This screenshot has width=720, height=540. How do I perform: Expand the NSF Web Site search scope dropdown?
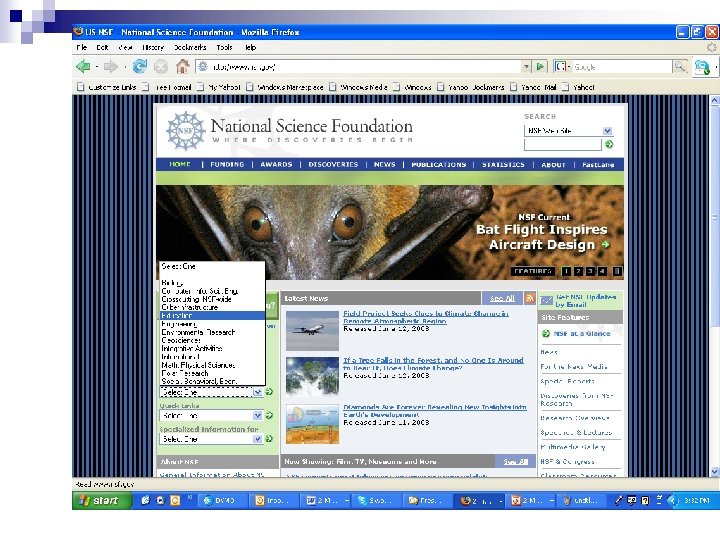click(x=607, y=131)
